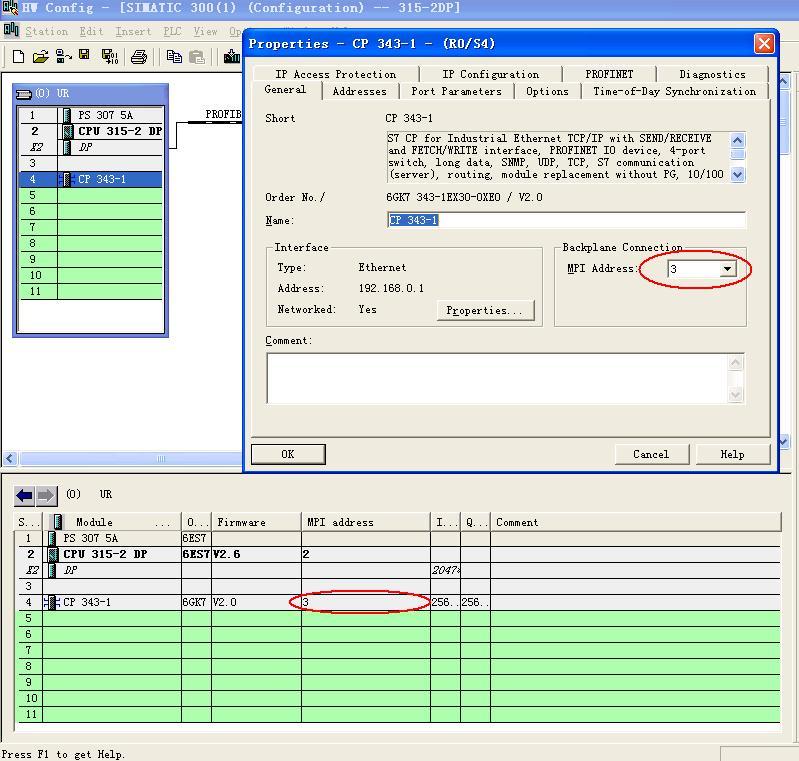Switch to the IP Configuration tab
Viewport: 799px width, 761px height.
pyautogui.click(x=491, y=74)
